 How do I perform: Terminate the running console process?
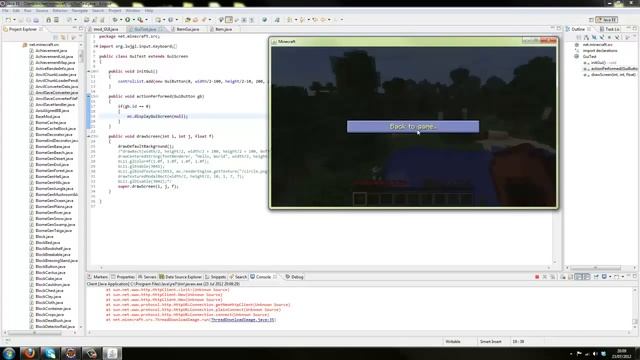[537, 277]
